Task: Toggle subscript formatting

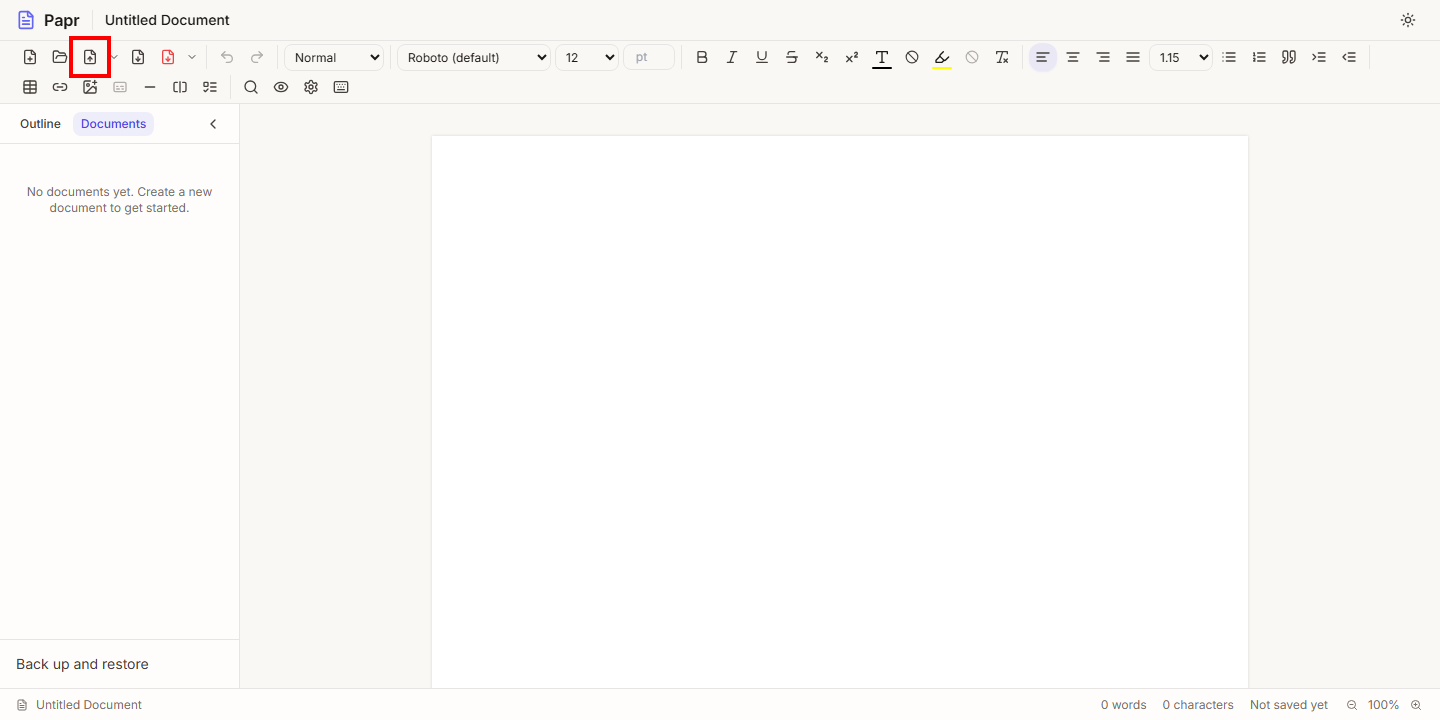Action: (x=822, y=57)
